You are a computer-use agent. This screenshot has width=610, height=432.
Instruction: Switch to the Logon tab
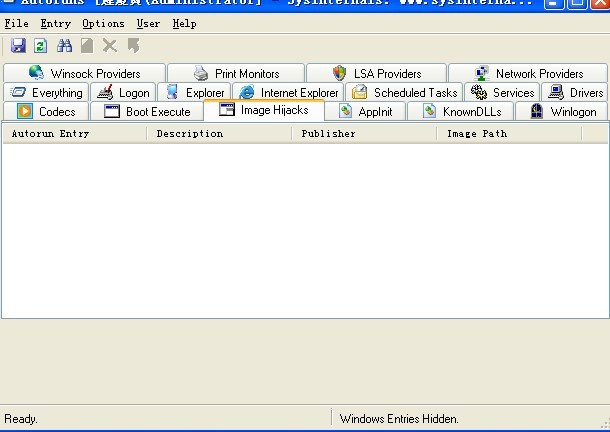(123, 93)
